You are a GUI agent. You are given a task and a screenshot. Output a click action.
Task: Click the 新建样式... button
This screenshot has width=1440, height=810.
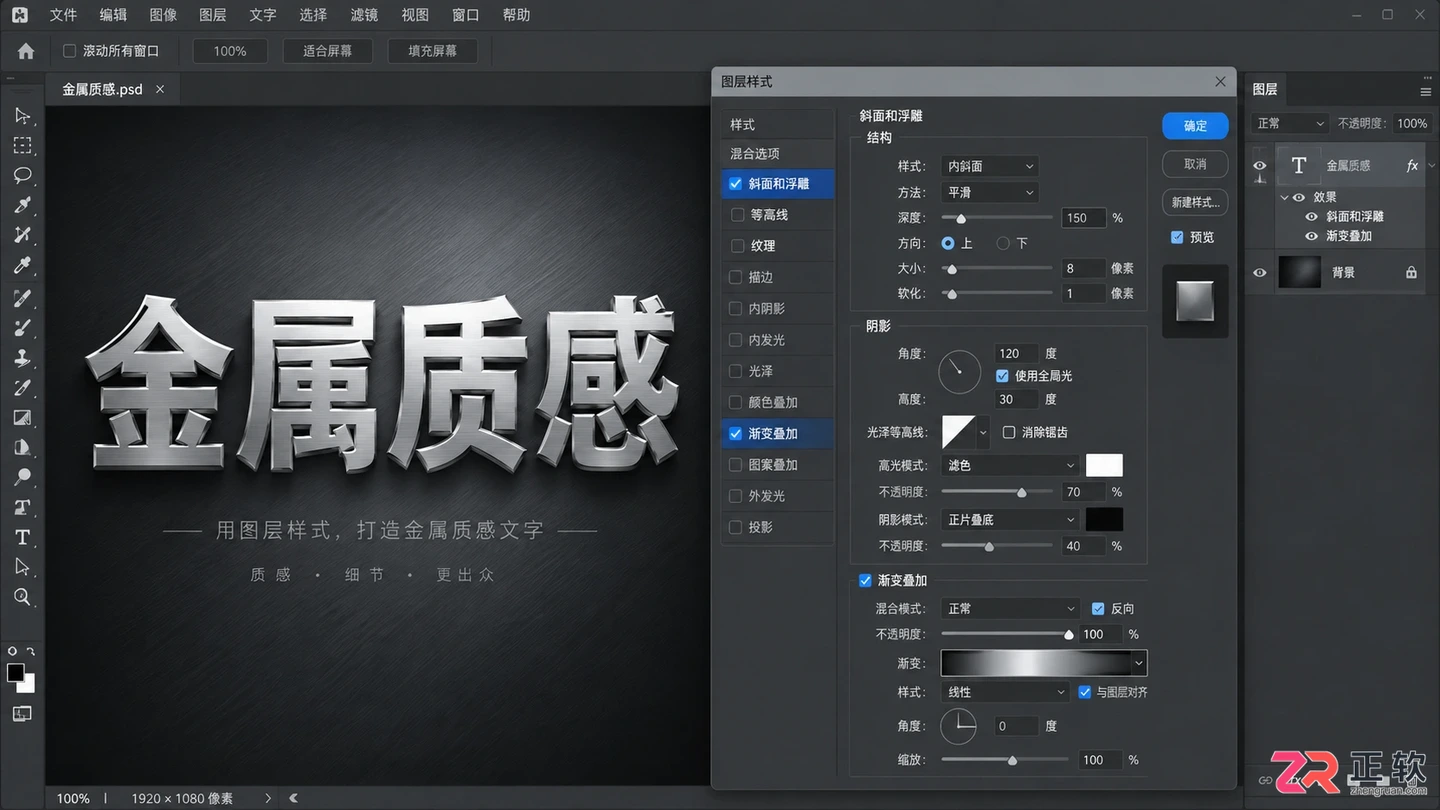click(x=1195, y=202)
